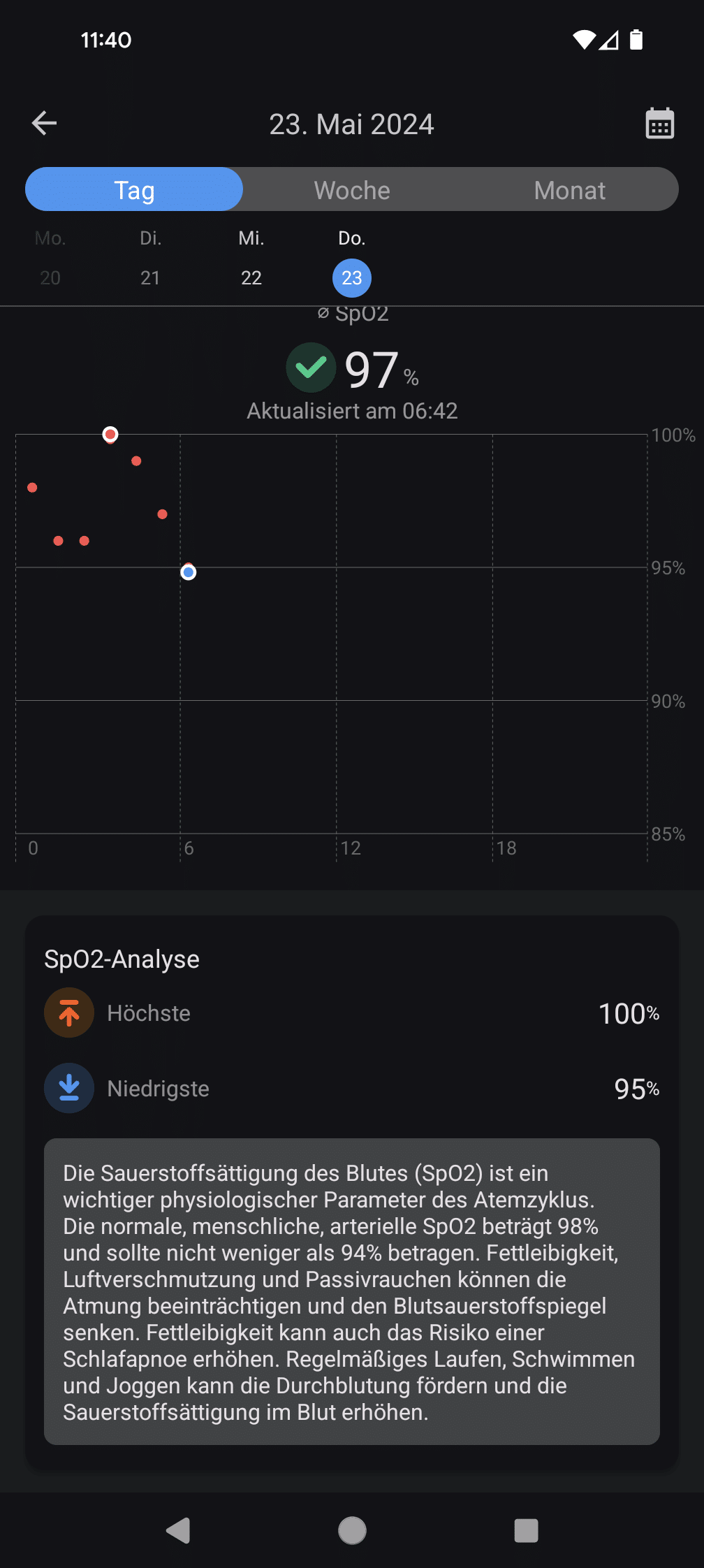Viewport: 704px width, 1568px height.
Task: Switch to the Monat tab
Action: pos(570,189)
